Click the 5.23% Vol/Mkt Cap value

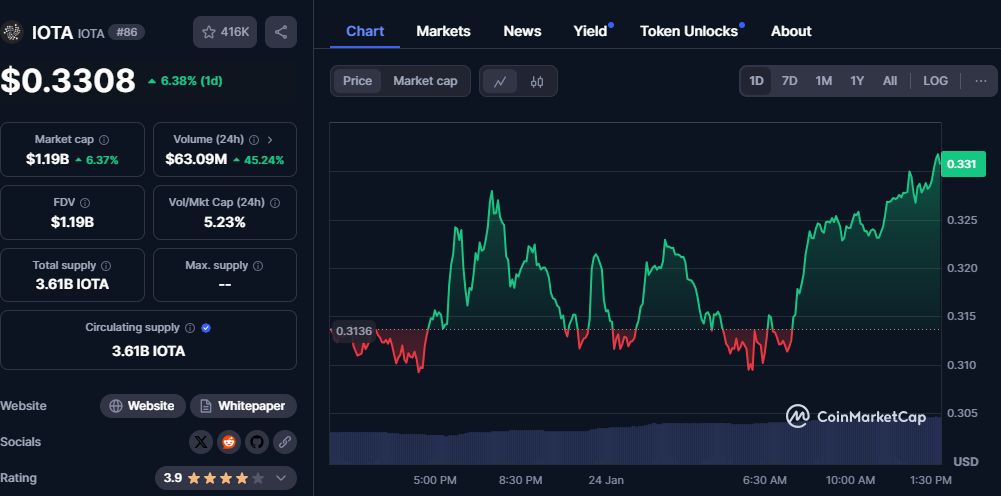coord(225,222)
